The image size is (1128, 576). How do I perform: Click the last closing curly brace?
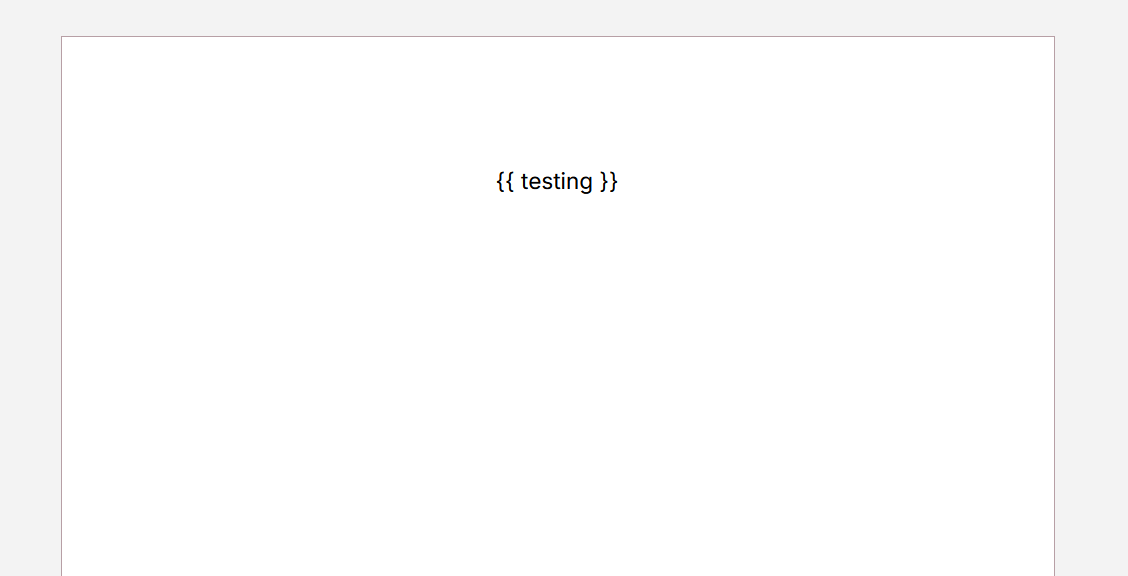tap(614, 181)
